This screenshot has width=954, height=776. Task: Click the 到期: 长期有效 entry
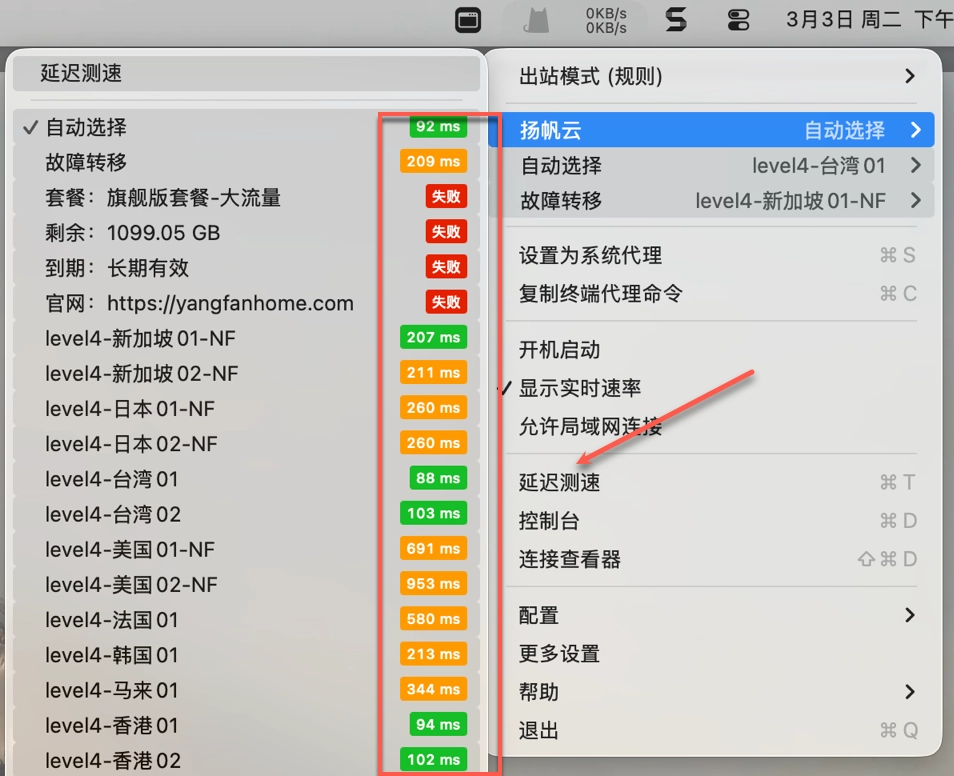[246, 268]
